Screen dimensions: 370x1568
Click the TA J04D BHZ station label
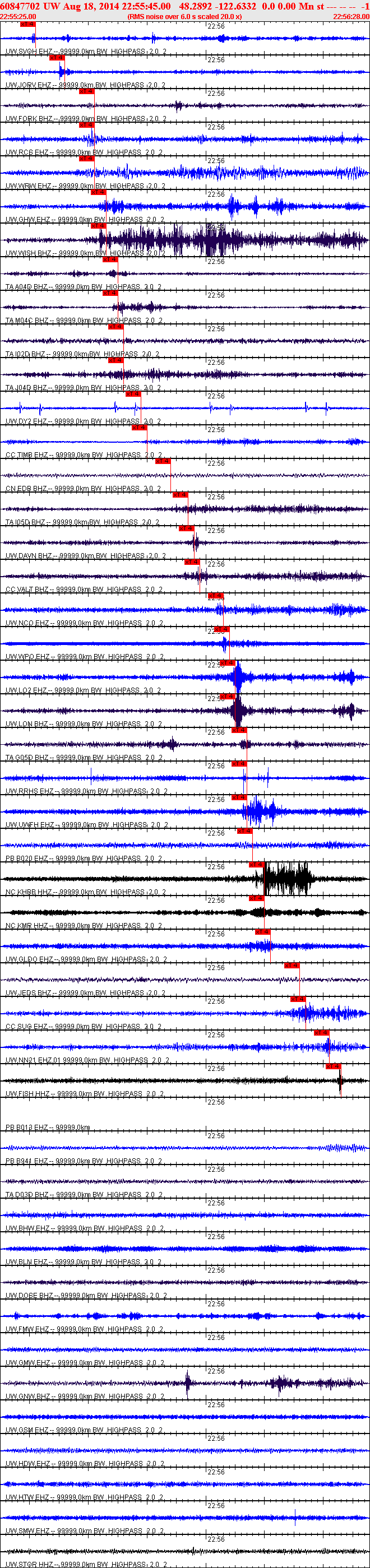coord(84,388)
